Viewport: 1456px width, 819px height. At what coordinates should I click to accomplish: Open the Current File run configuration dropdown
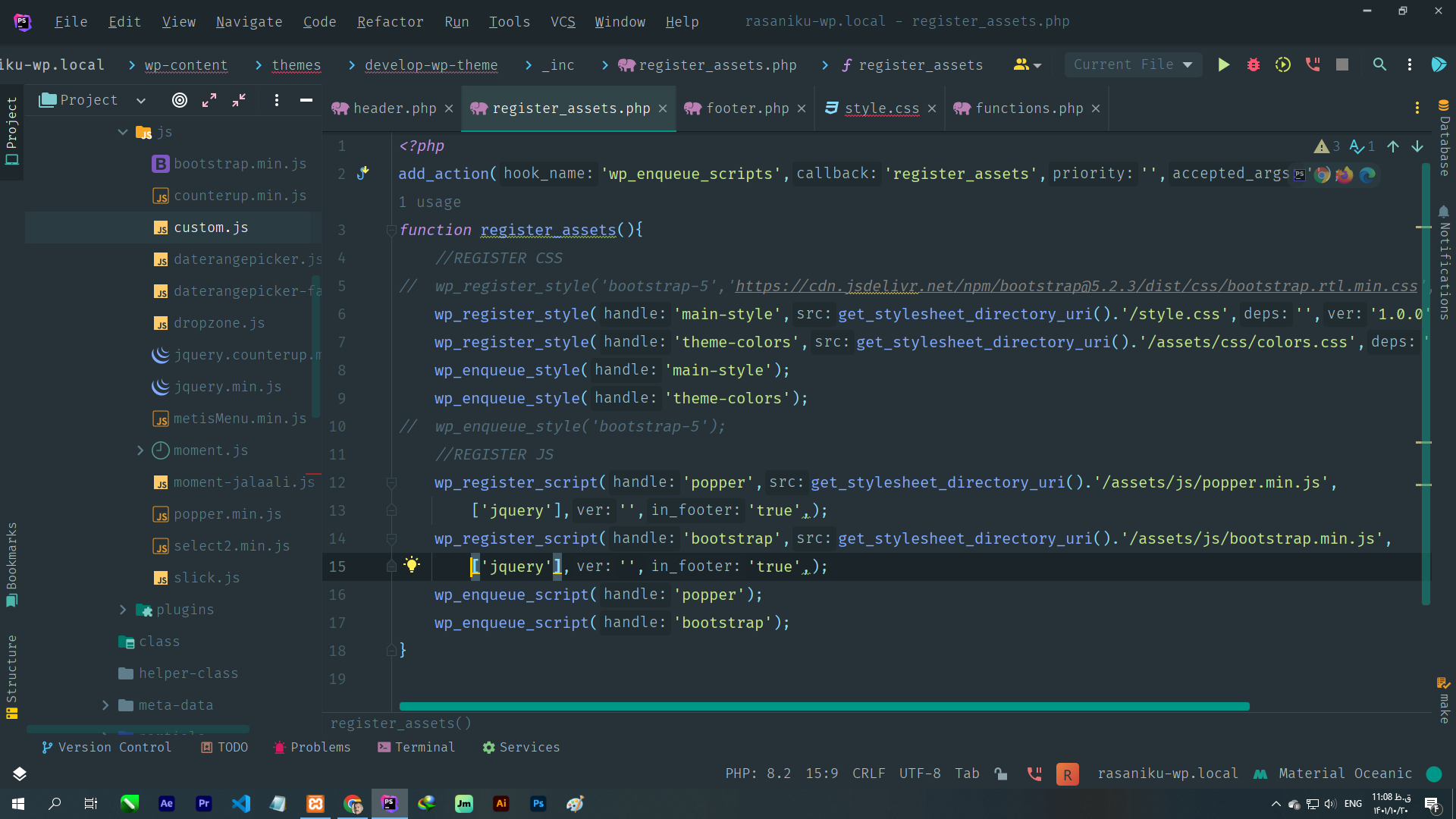pyautogui.click(x=1133, y=65)
